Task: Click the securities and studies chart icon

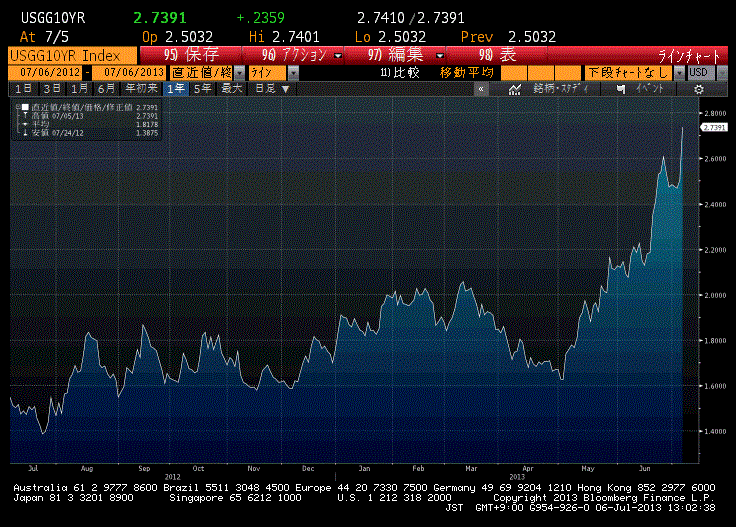Action: (515, 89)
